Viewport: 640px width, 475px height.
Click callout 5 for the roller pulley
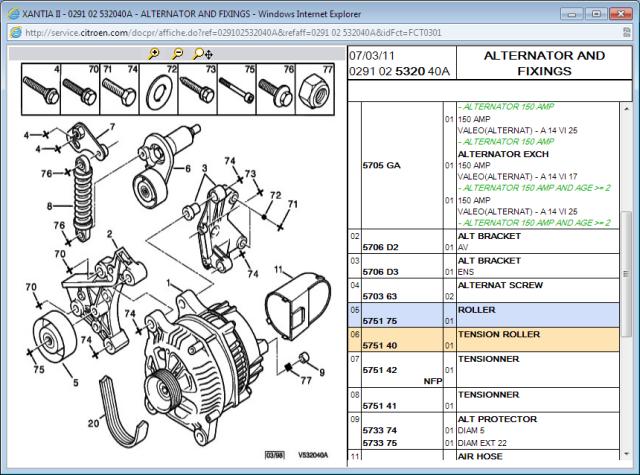pos(76,383)
